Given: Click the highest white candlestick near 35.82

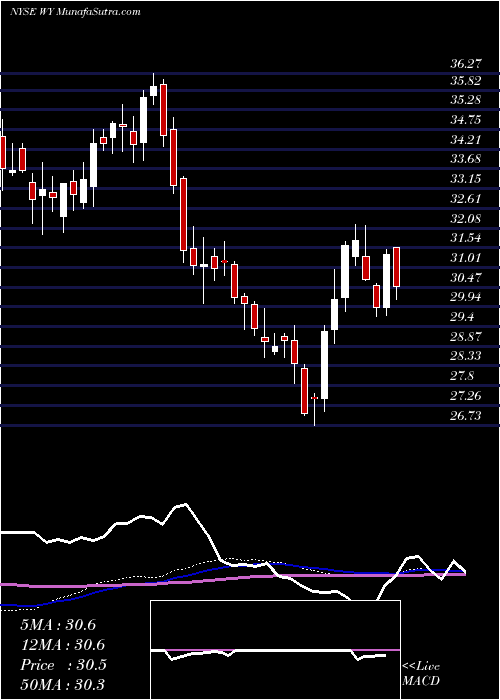Looking at the screenshot, I should [x=154, y=90].
